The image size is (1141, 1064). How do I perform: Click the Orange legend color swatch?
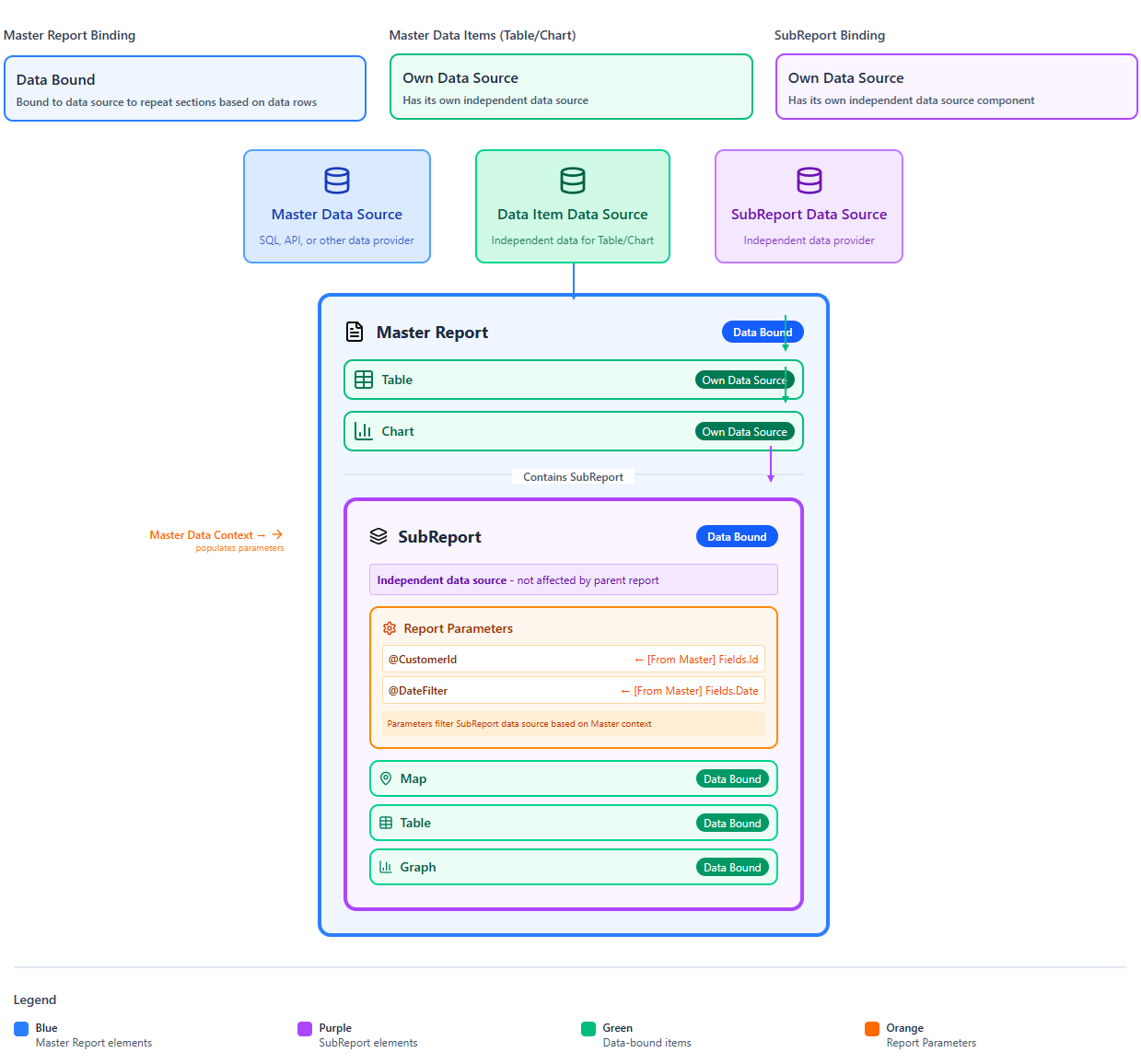871,1028
